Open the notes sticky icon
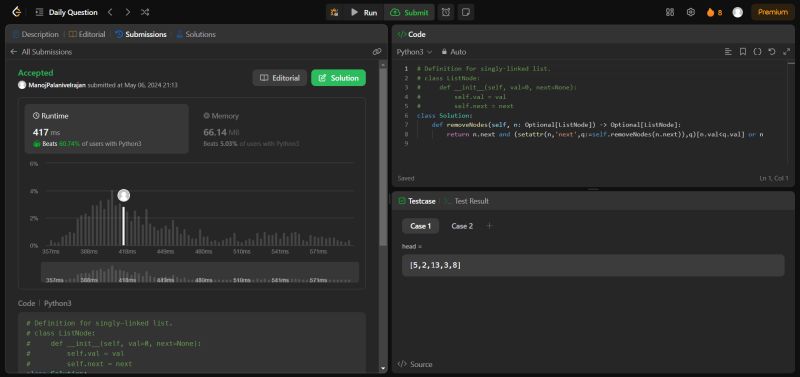800x377 pixels. pyautogui.click(x=465, y=12)
